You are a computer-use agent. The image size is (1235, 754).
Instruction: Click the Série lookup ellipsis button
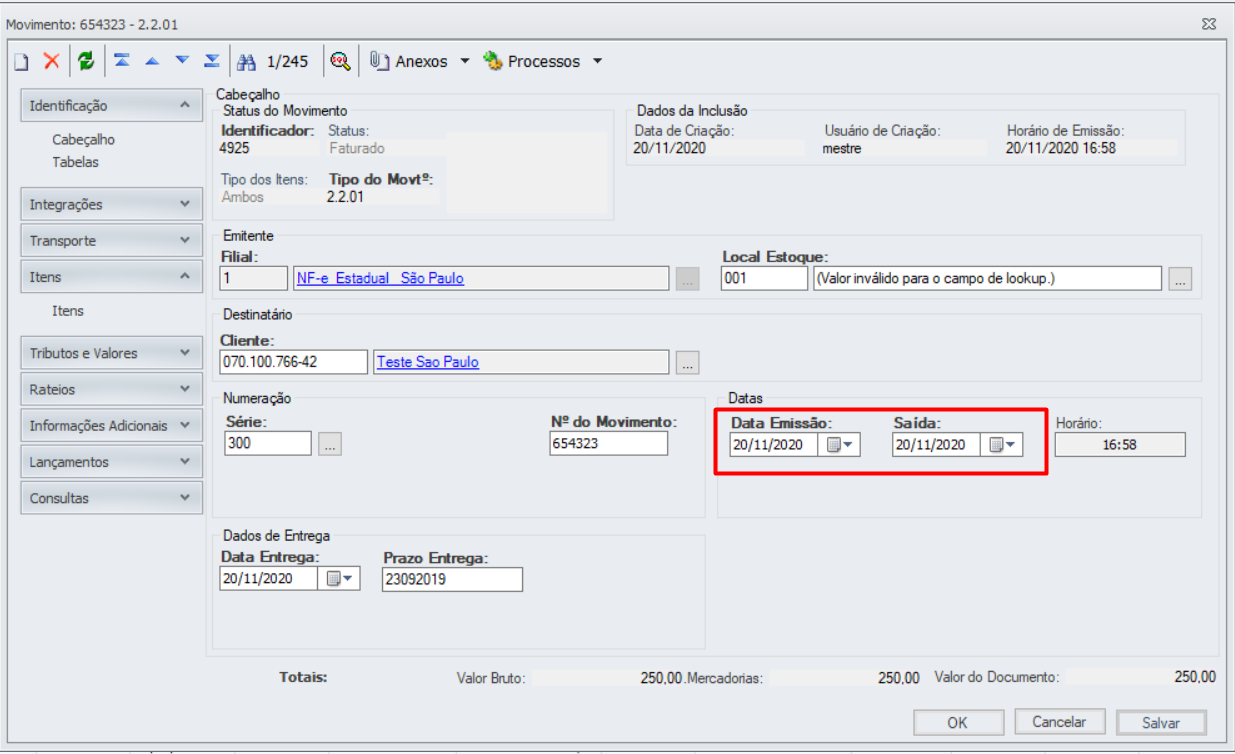[331, 444]
